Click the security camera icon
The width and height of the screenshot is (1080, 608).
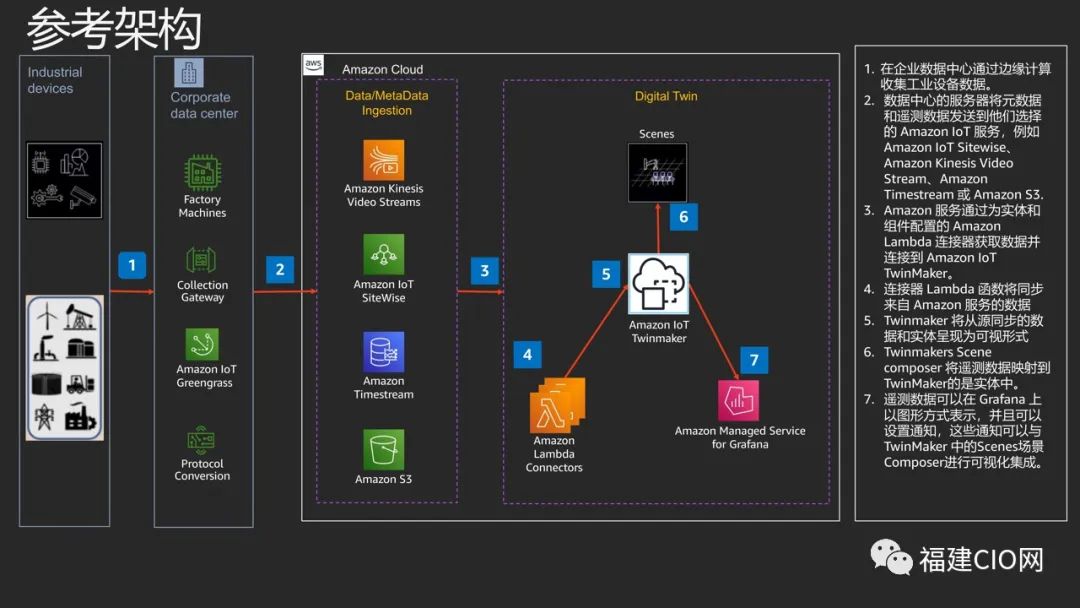83,197
